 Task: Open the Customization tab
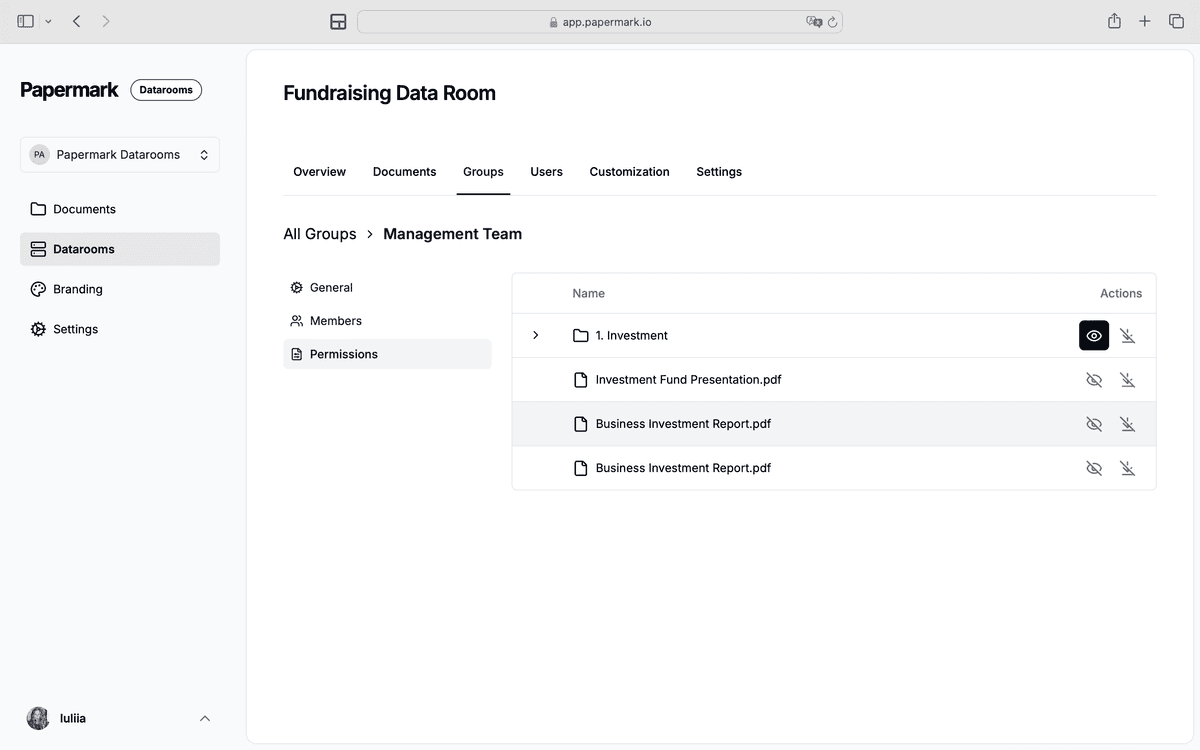(x=629, y=172)
